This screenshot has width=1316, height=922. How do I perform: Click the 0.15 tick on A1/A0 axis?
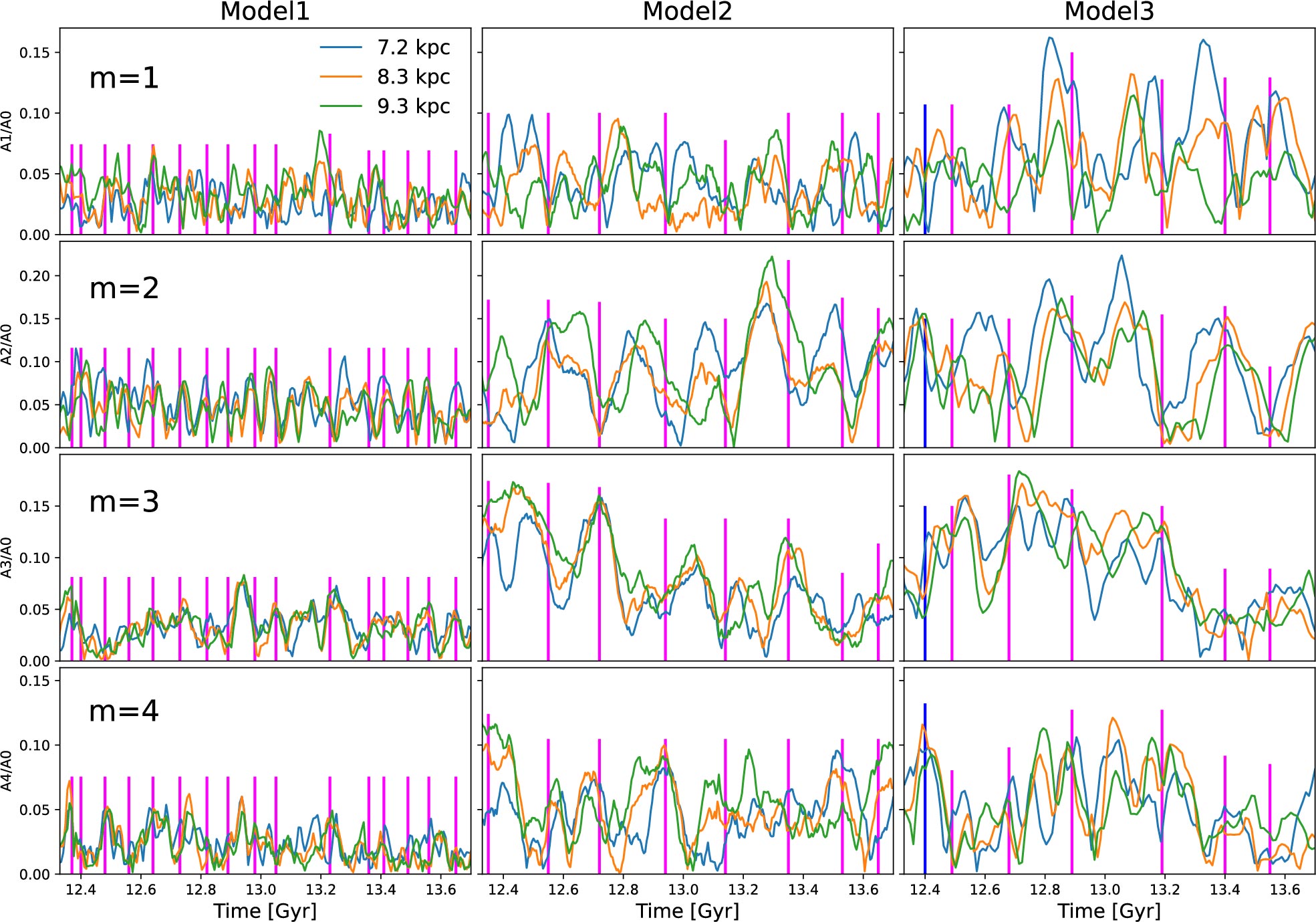(35, 53)
